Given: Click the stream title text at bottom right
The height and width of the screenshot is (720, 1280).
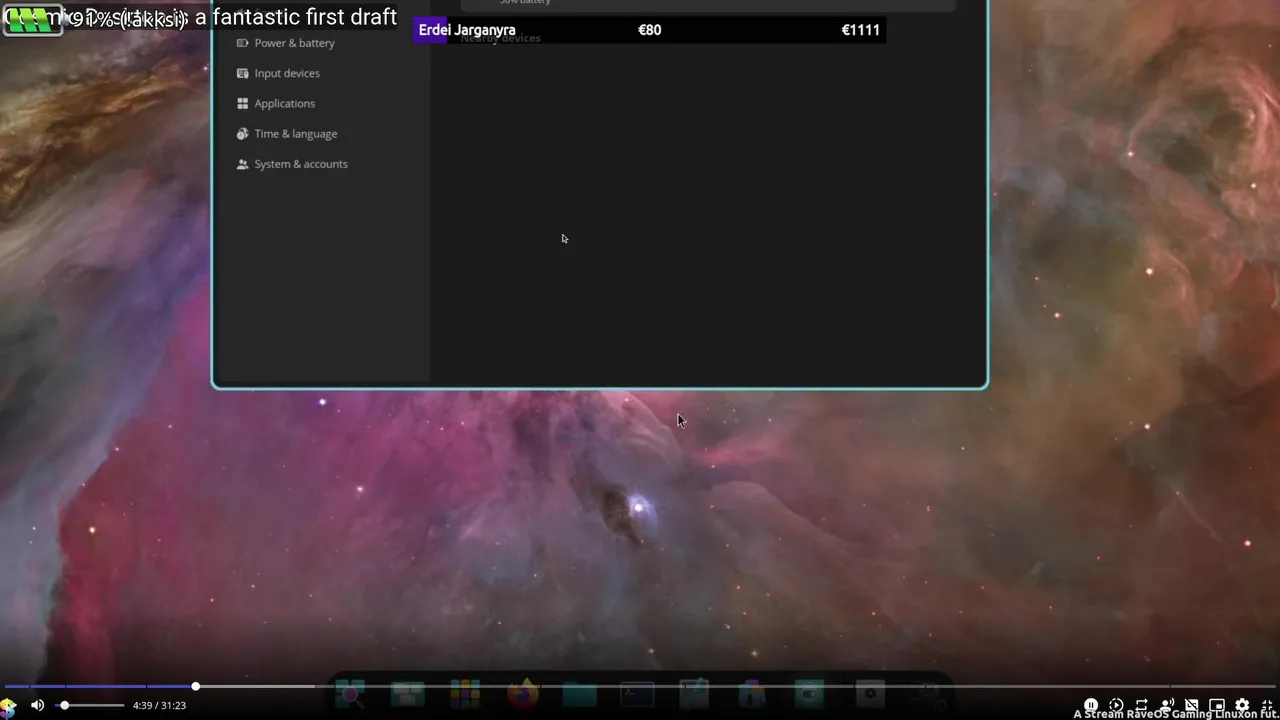Looking at the screenshot, I should pyautogui.click(x=1177, y=714).
